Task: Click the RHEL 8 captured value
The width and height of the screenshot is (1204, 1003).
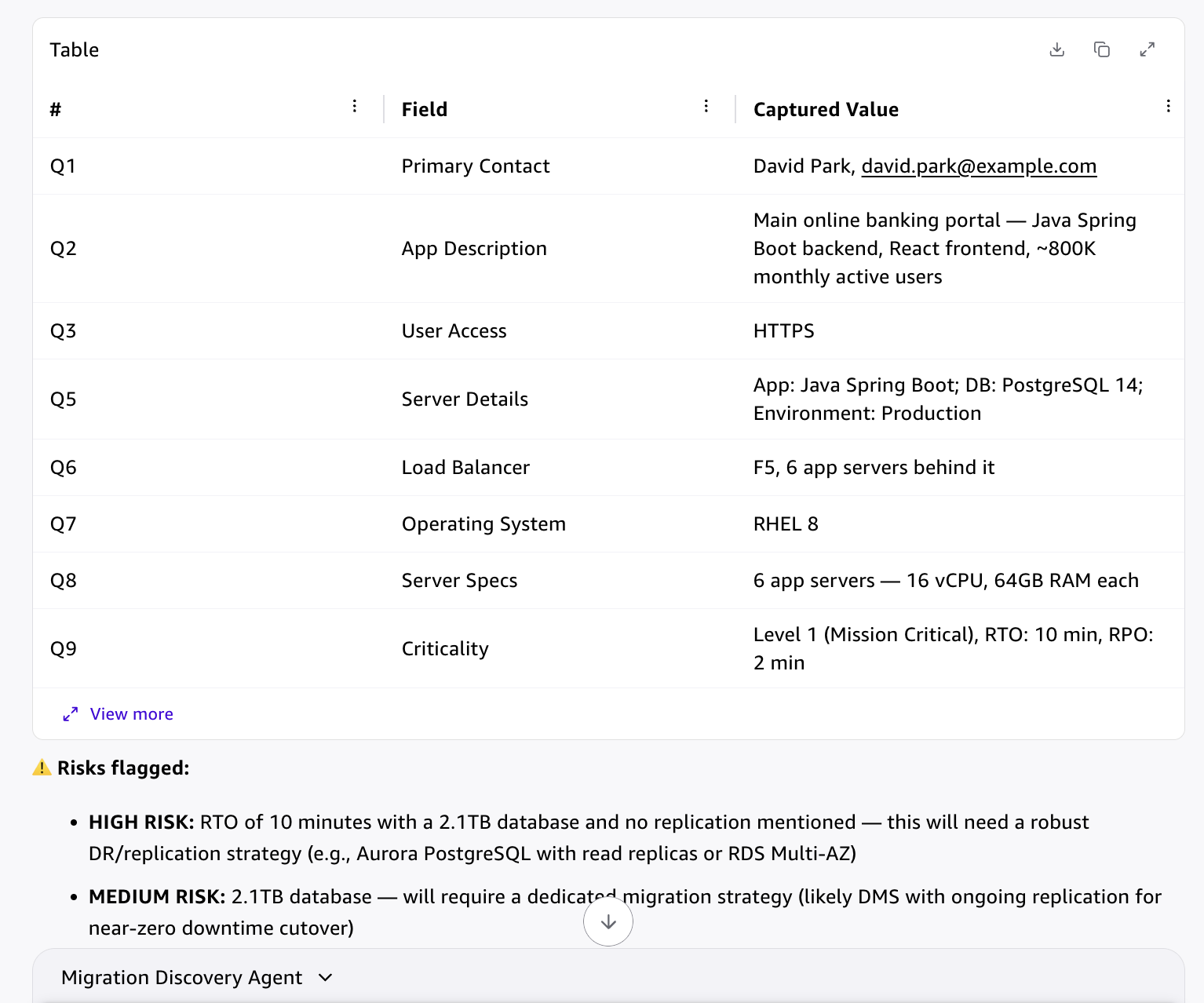Action: point(786,524)
